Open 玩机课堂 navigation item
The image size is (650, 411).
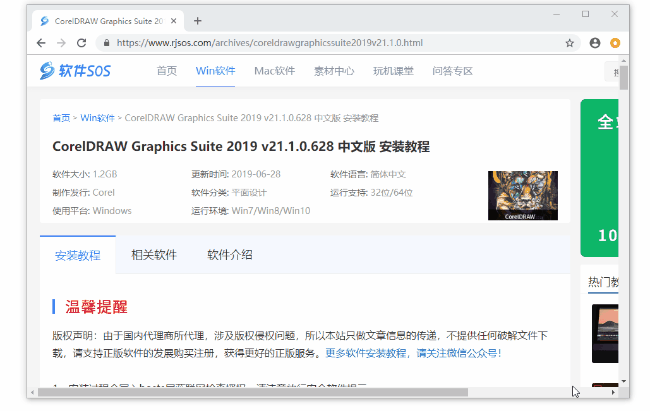coord(393,71)
